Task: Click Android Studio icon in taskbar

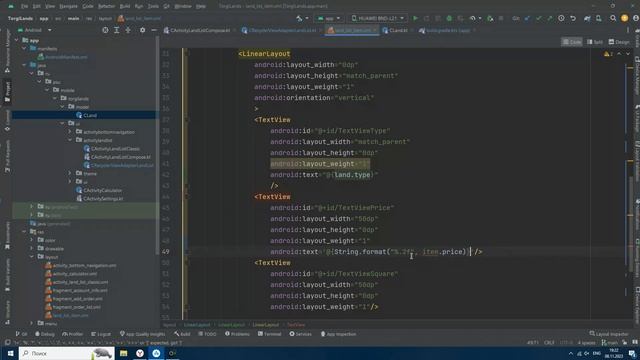Action: click(x=156, y=353)
